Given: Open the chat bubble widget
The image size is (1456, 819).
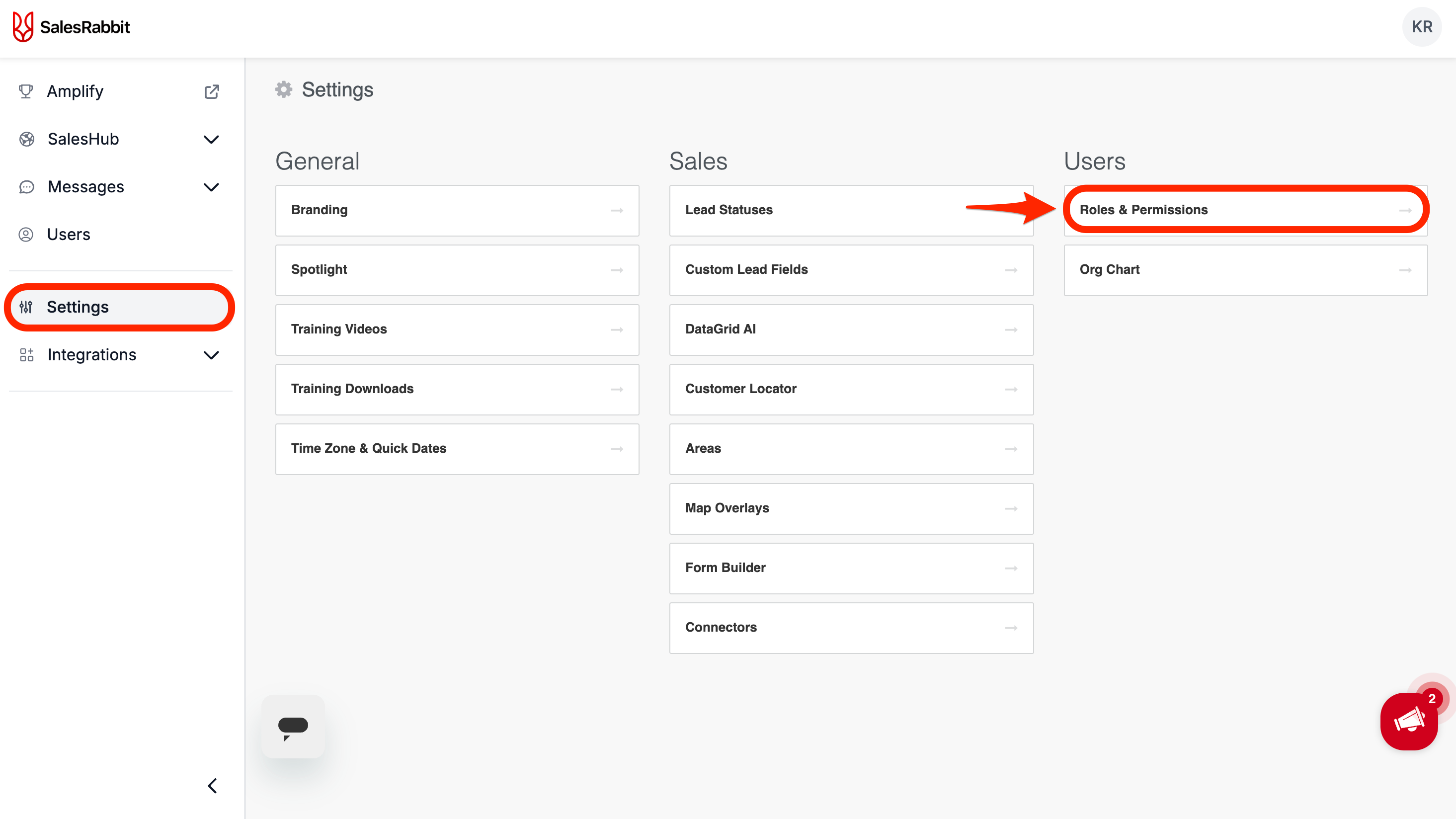Looking at the screenshot, I should tap(293, 726).
